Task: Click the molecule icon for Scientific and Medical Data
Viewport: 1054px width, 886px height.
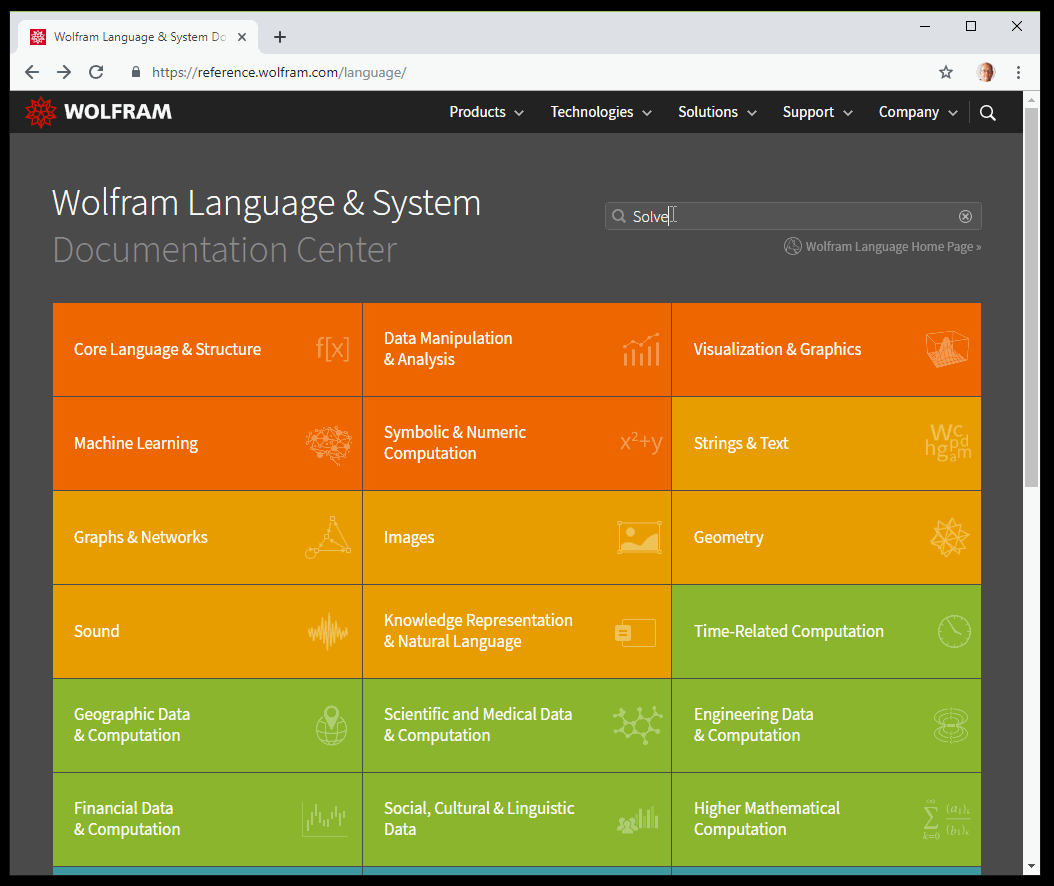Action: [x=638, y=725]
